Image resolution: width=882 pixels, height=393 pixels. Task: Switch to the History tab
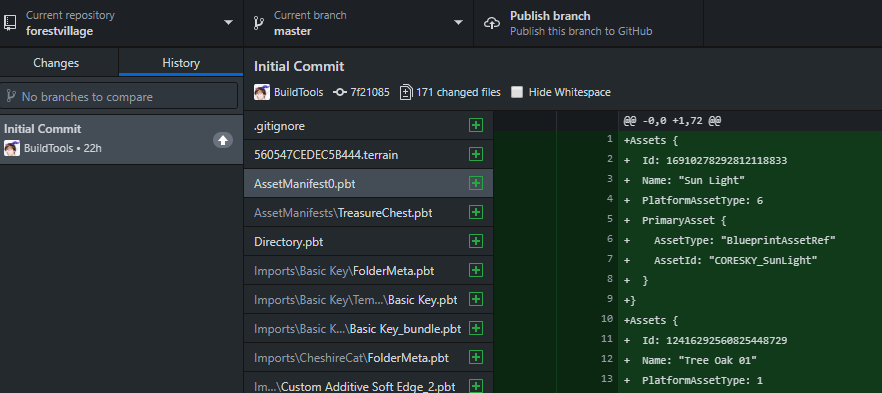click(x=181, y=62)
